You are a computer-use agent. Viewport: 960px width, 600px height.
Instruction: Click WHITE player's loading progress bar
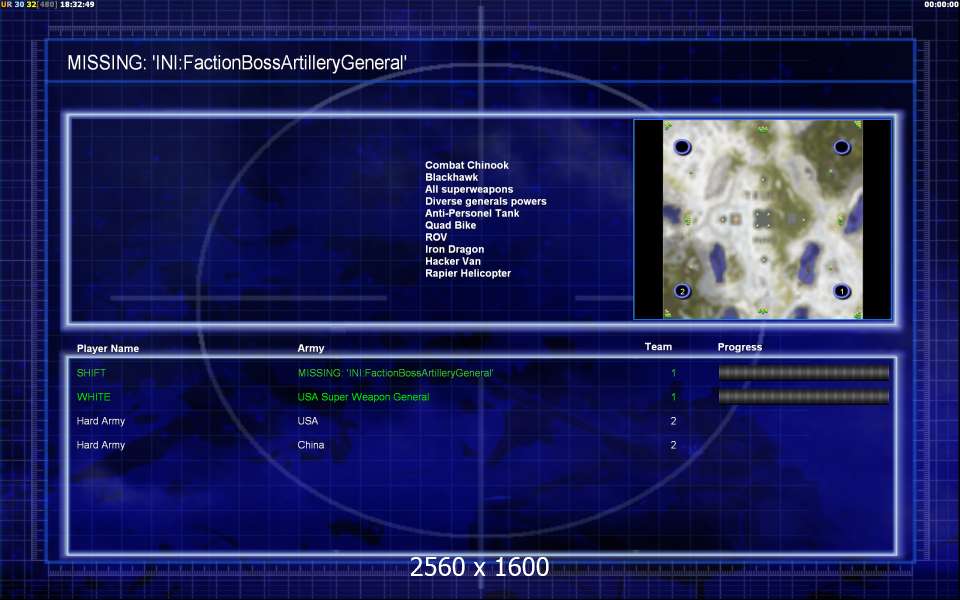(x=803, y=397)
